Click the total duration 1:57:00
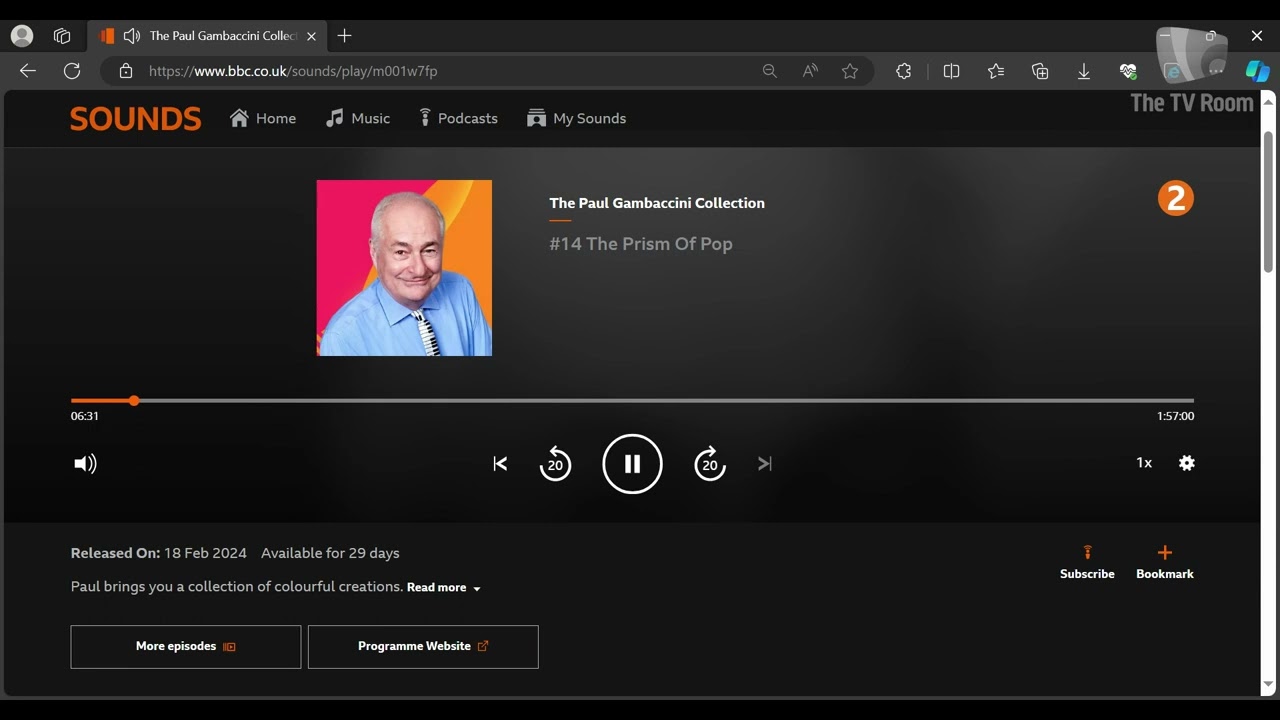 1175,416
